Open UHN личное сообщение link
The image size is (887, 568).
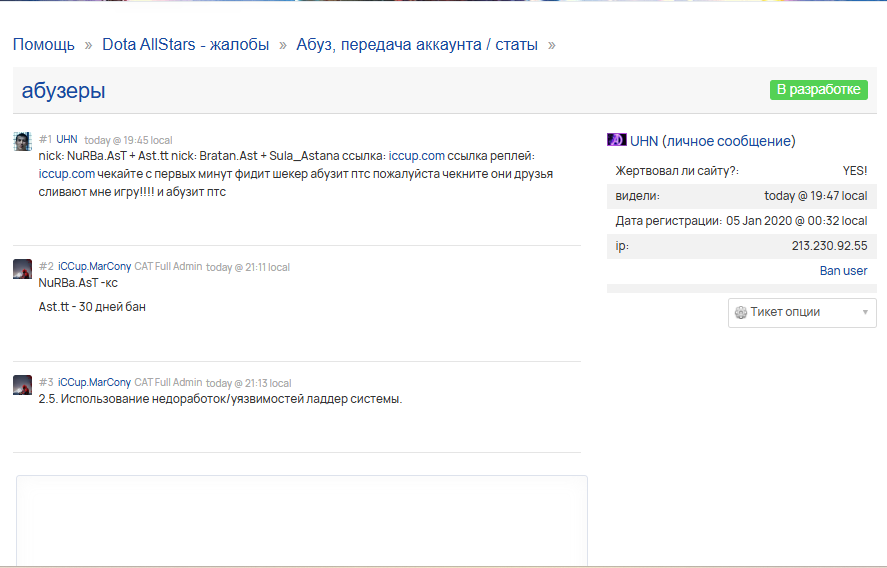pos(713,141)
